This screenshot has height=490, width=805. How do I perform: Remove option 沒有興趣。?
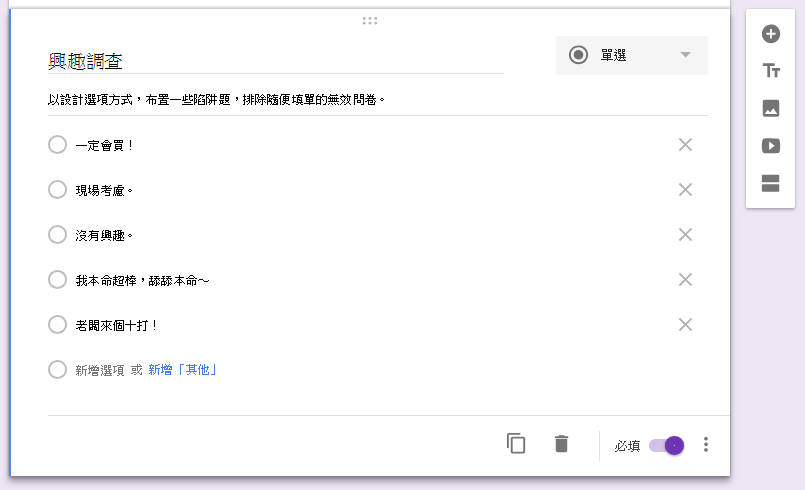tap(685, 235)
